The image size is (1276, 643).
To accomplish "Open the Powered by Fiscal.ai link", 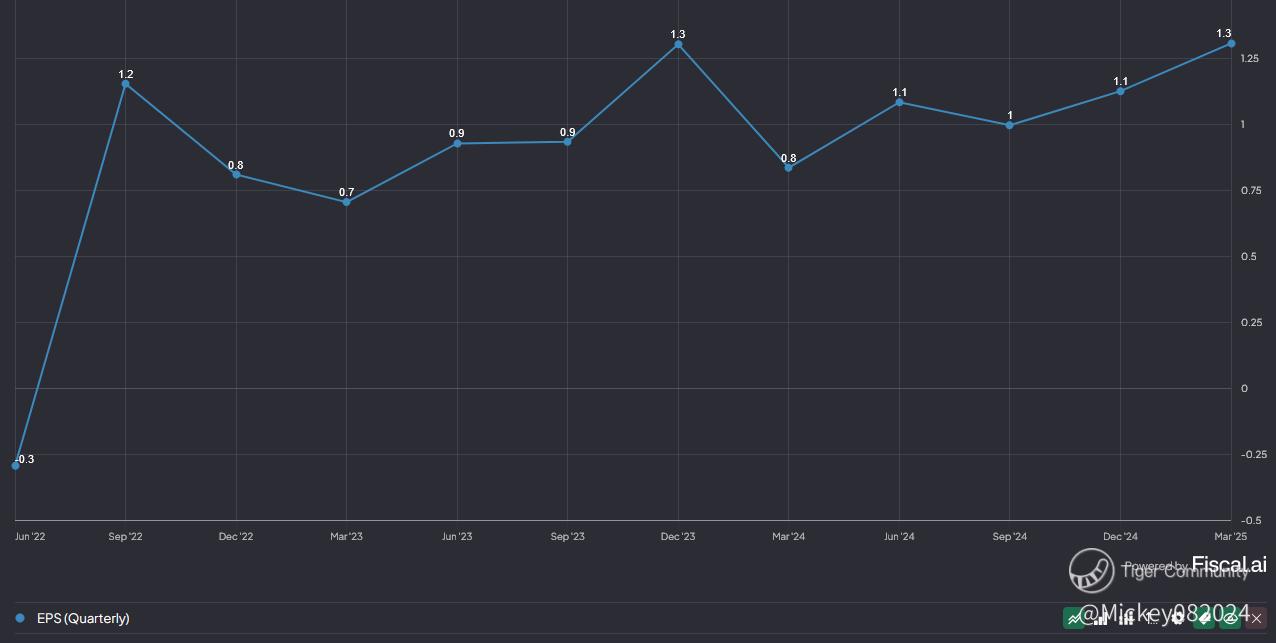I will 1195,565.
